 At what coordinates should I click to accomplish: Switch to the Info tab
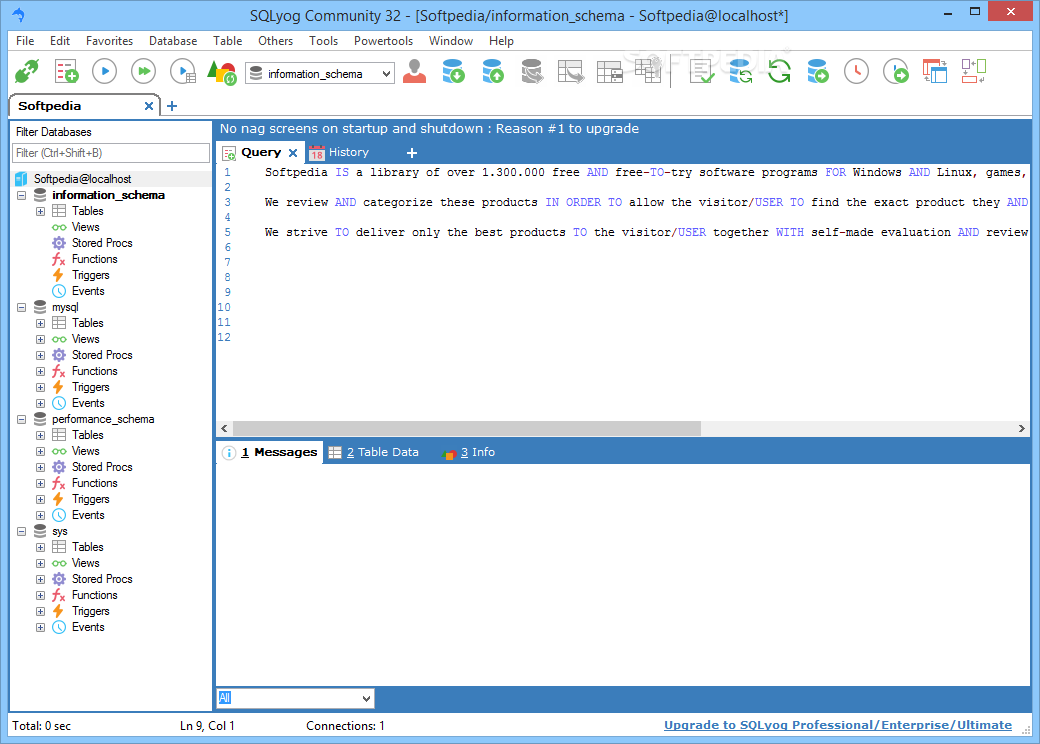coord(470,452)
